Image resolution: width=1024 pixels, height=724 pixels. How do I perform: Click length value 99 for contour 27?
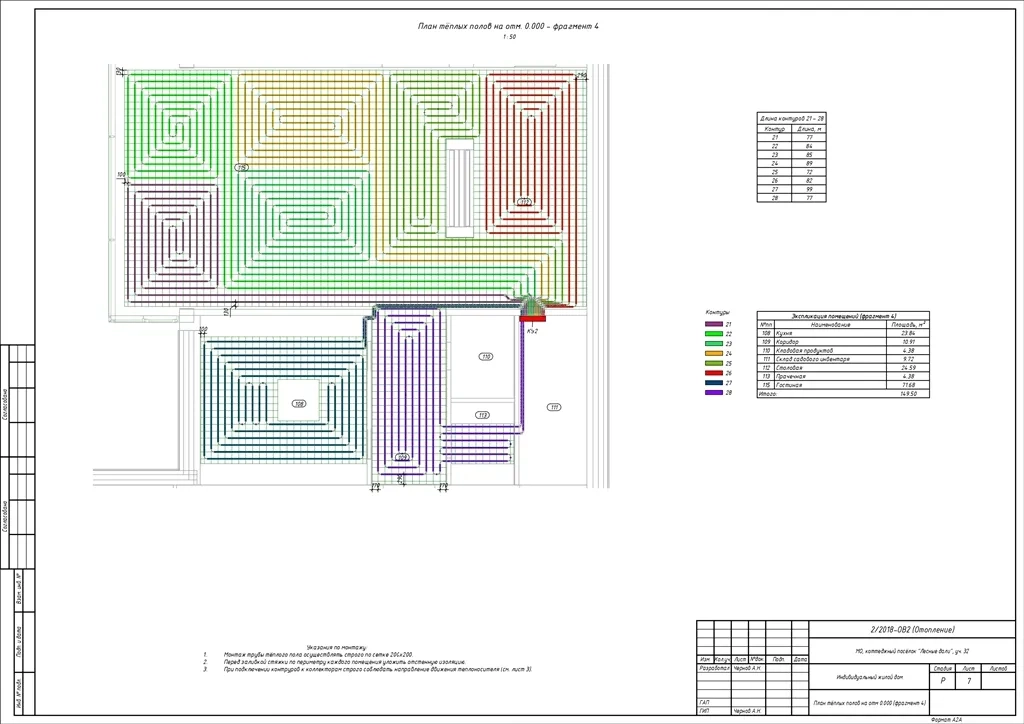[809, 189]
